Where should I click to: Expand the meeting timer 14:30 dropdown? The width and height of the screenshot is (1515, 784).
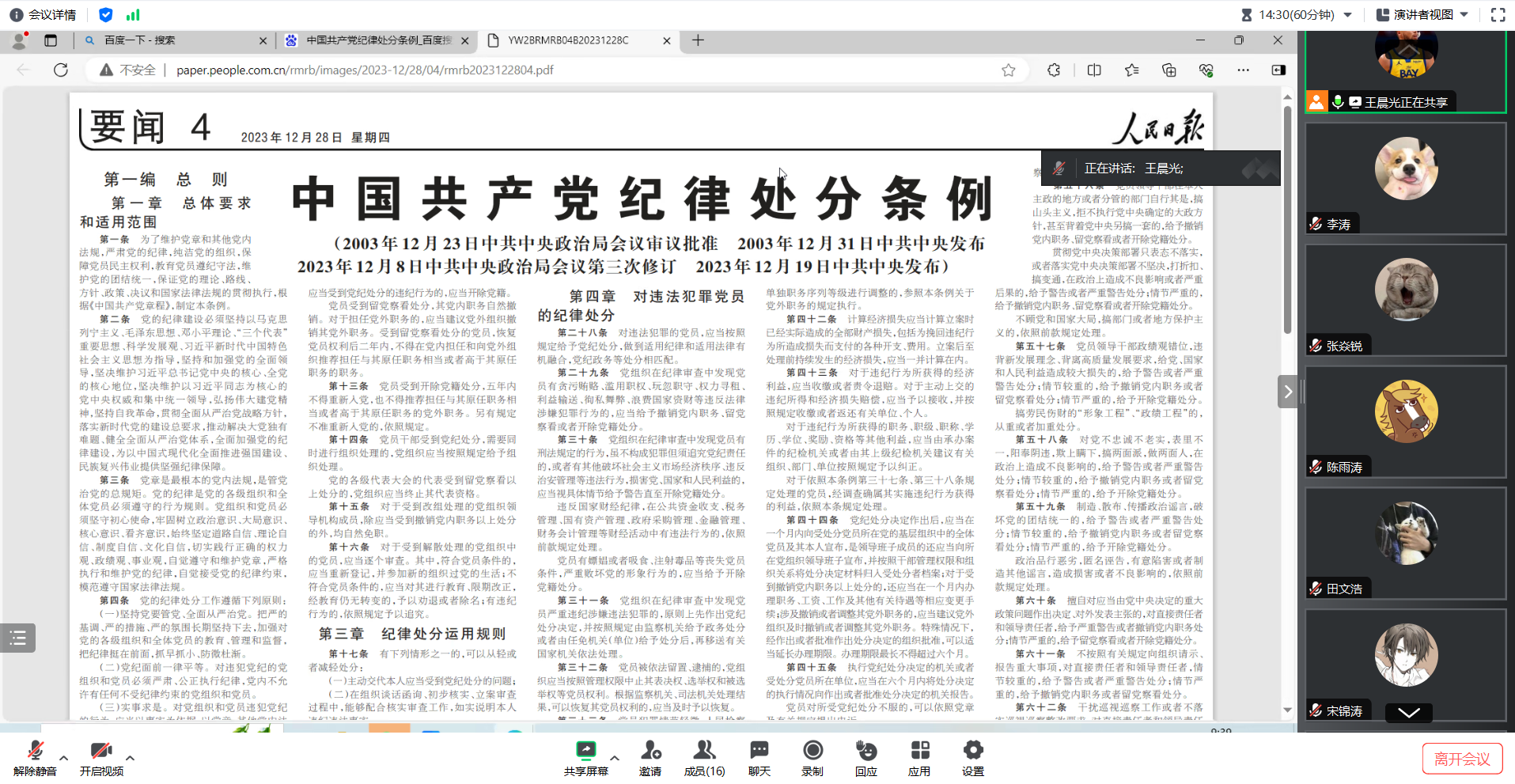[x=1348, y=15]
